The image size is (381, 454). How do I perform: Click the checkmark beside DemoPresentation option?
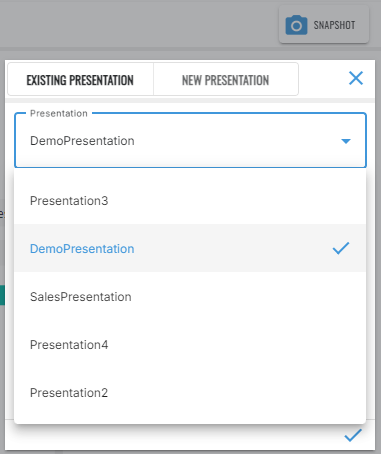tap(341, 248)
